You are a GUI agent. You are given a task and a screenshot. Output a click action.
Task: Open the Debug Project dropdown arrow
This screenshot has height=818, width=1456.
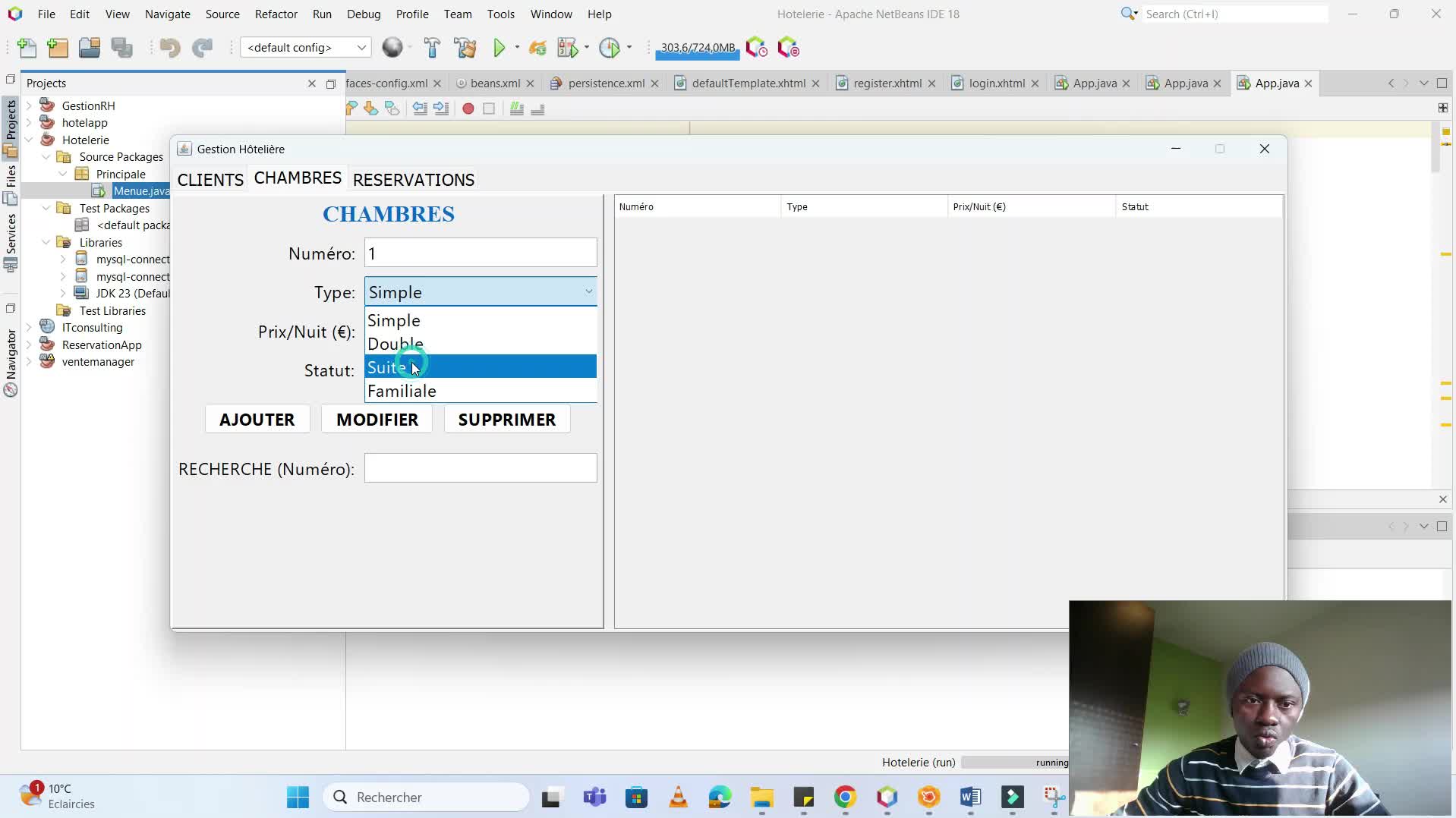(587, 48)
